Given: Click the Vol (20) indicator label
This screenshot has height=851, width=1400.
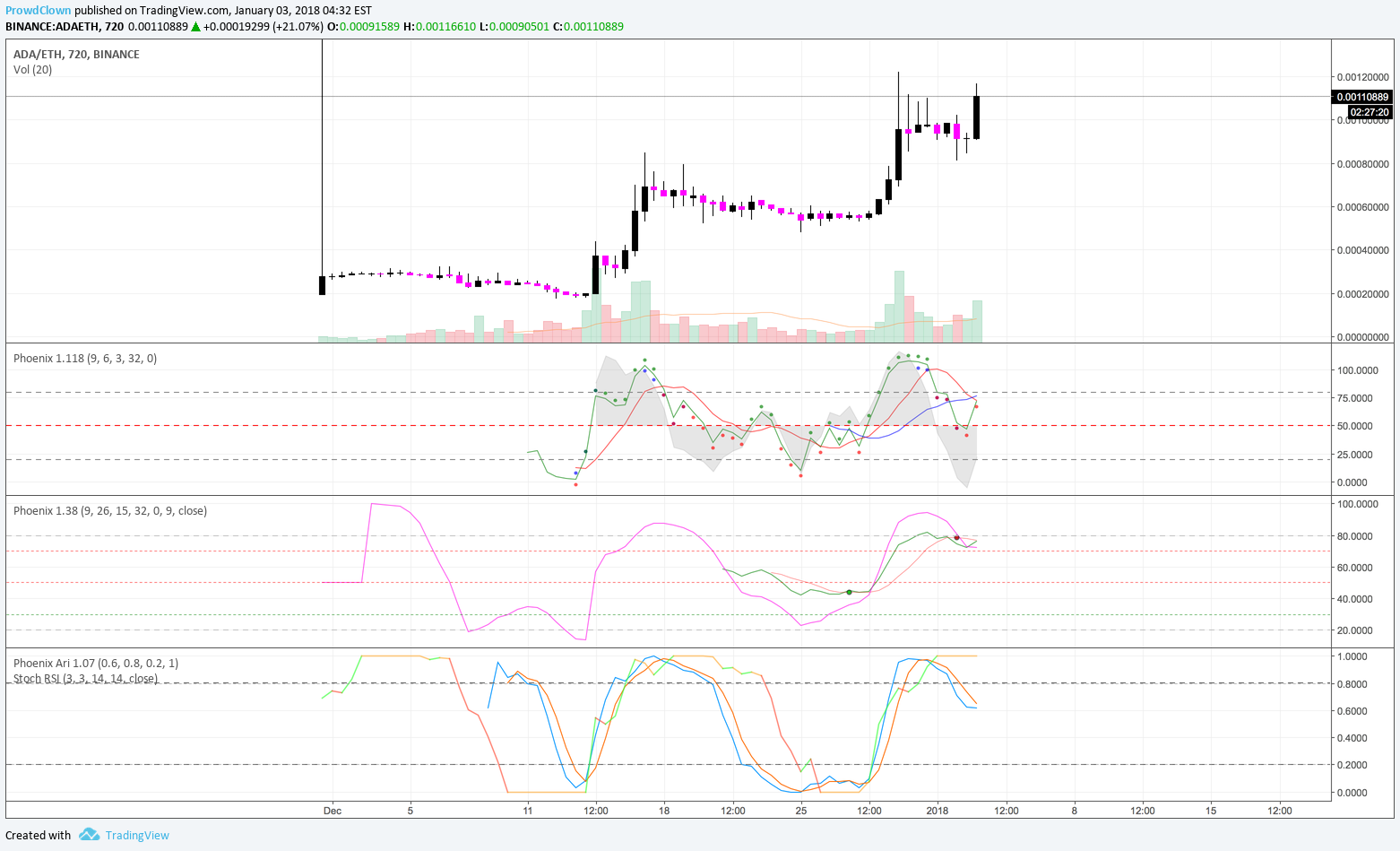Looking at the screenshot, I should coord(32,69).
